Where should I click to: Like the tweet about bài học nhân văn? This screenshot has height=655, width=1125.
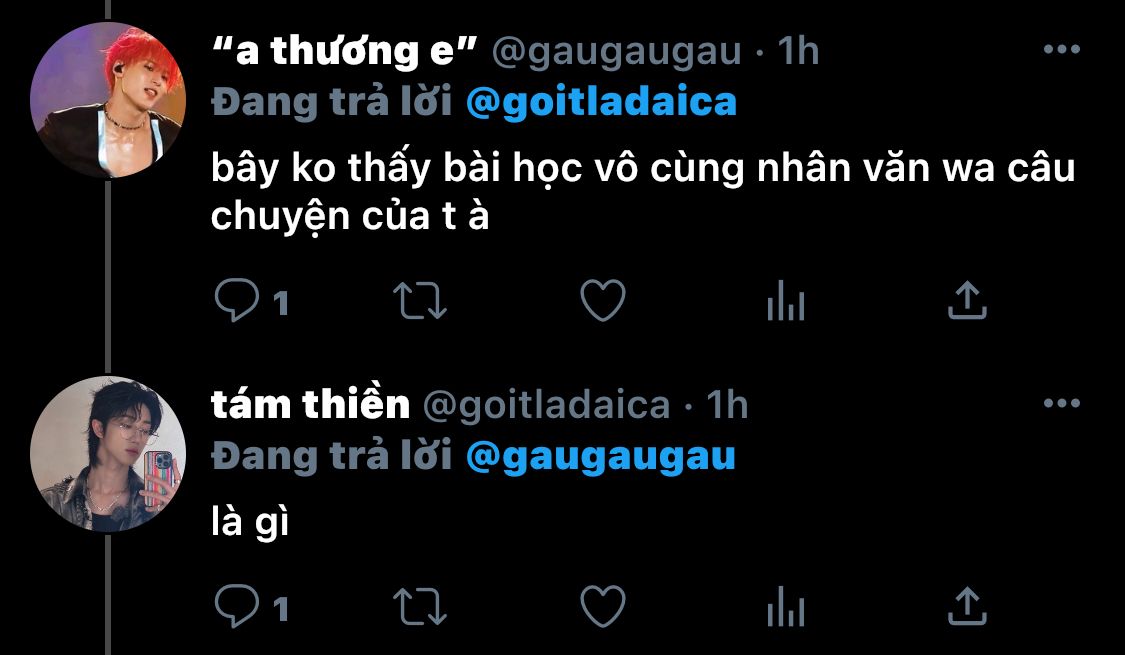click(603, 300)
